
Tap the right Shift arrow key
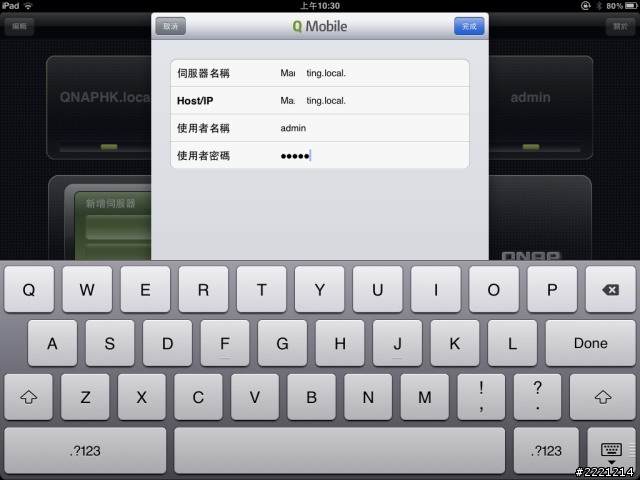point(602,397)
